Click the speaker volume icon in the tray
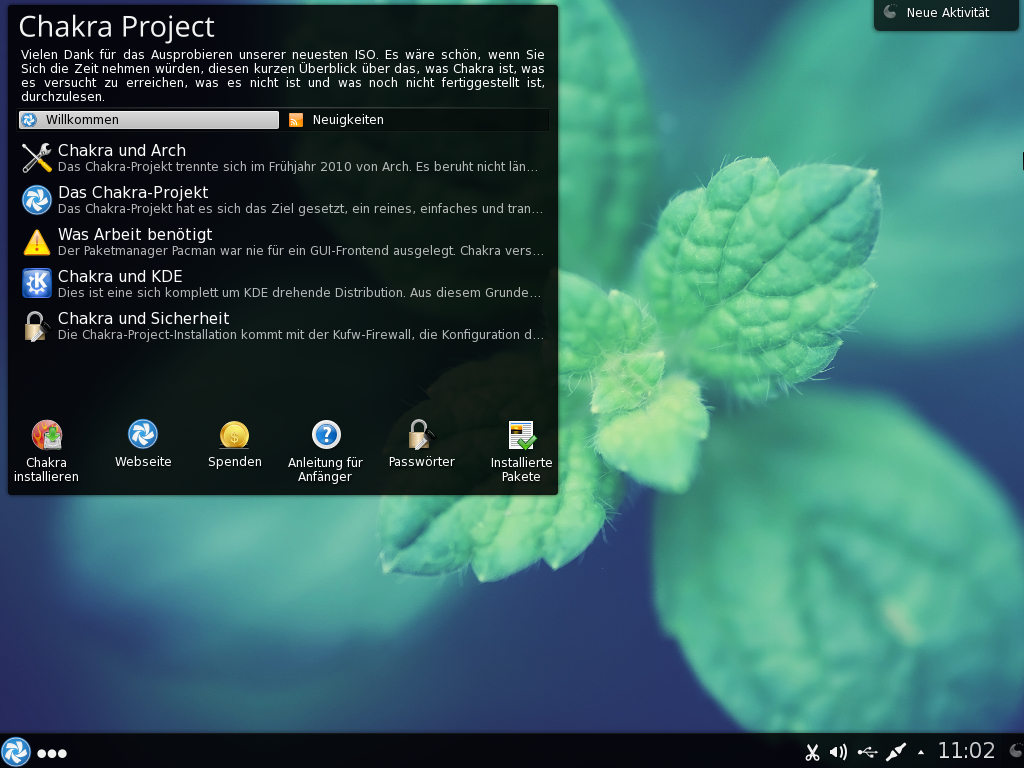 click(838, 752)
